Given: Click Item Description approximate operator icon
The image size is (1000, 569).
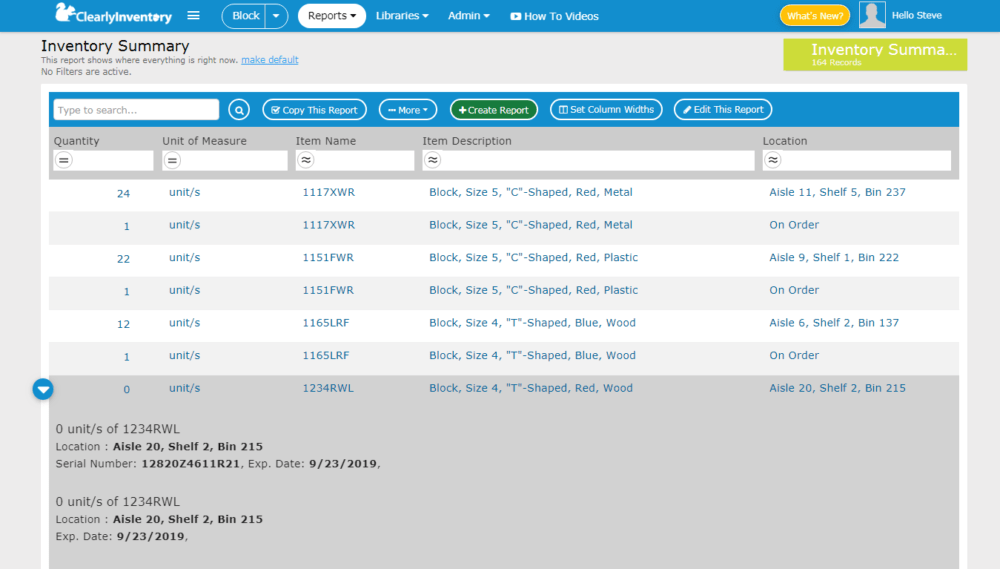Looking at the screenshot, I should coord(433,160).
